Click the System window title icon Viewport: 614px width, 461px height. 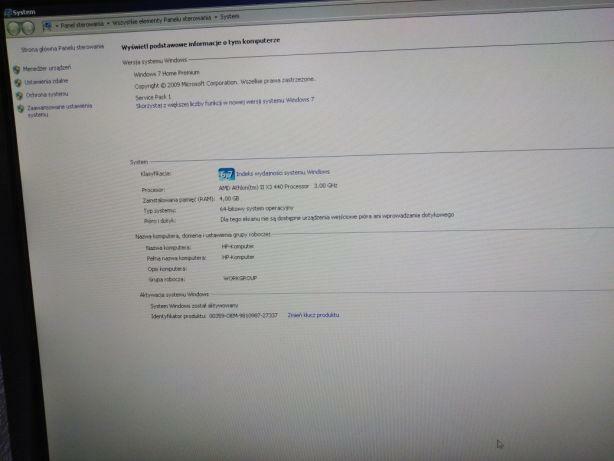pos(7,13)
